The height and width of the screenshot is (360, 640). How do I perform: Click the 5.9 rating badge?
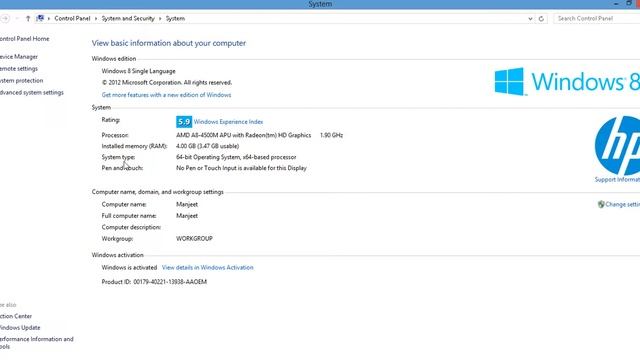coord(184,122)
